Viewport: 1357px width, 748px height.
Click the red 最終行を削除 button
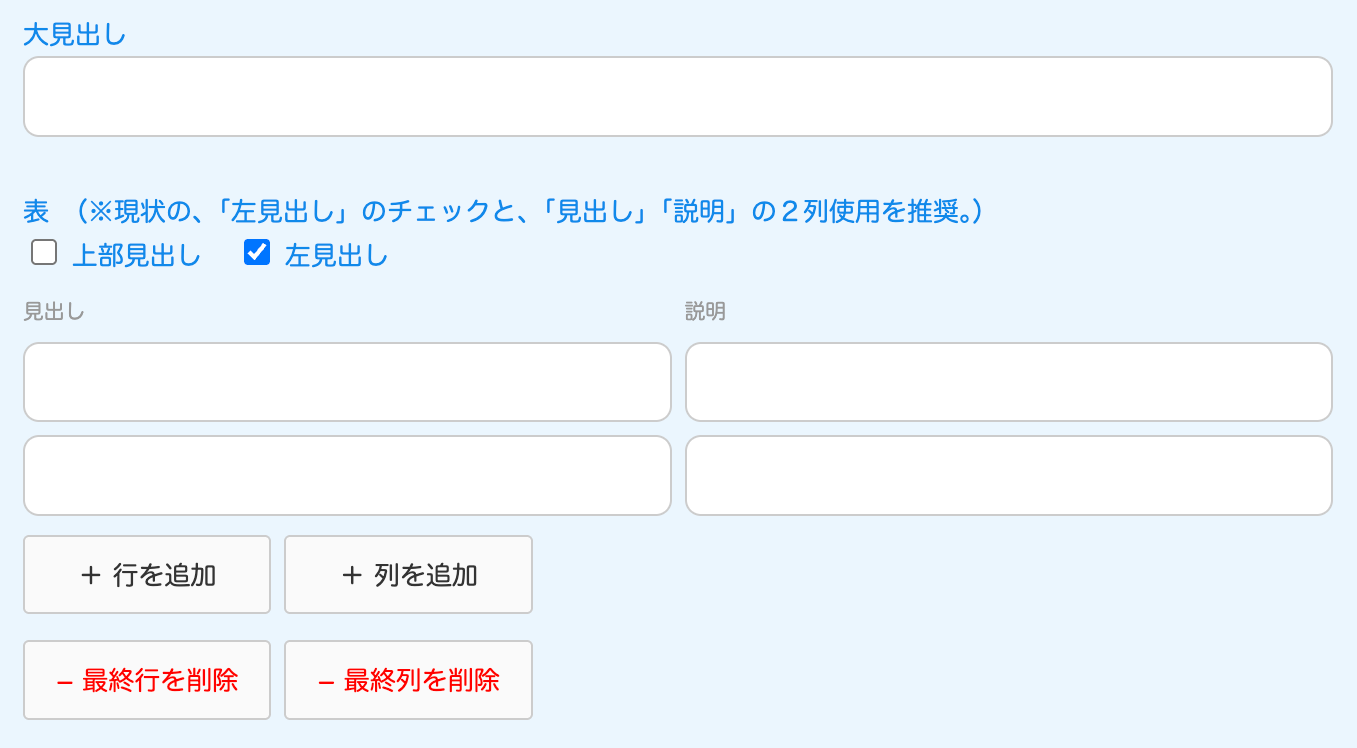147,680
